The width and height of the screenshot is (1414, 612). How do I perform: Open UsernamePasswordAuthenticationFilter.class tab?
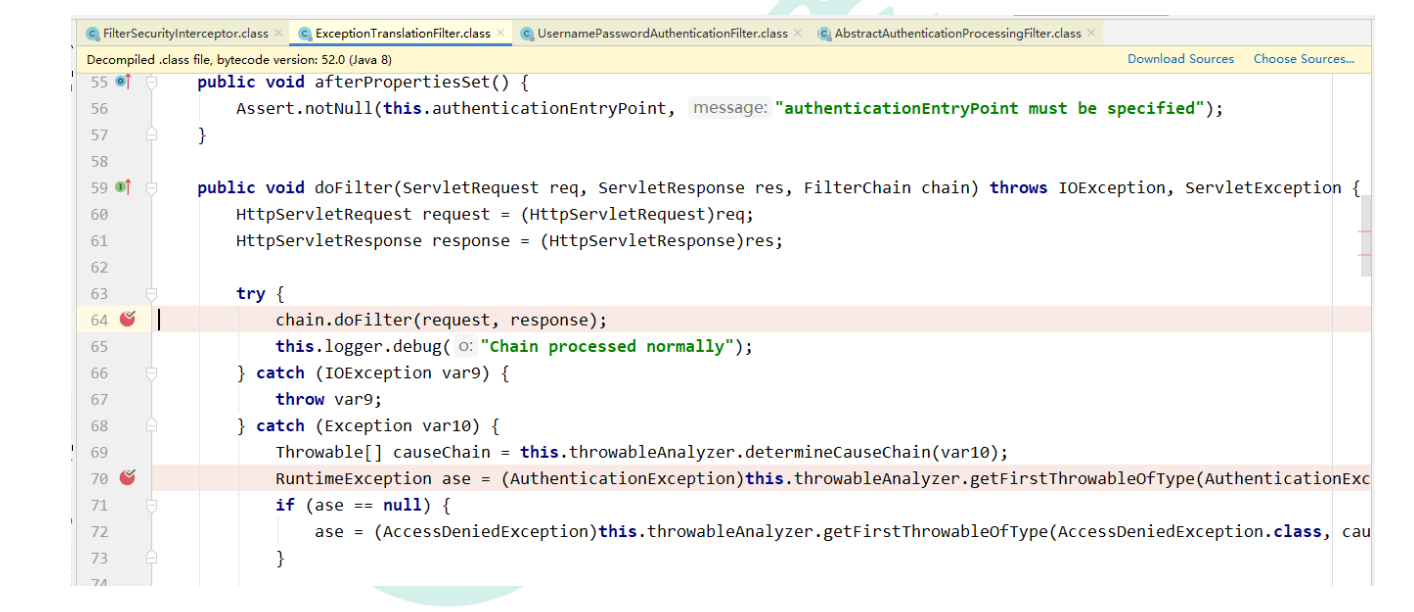click(x=662, y=33)
